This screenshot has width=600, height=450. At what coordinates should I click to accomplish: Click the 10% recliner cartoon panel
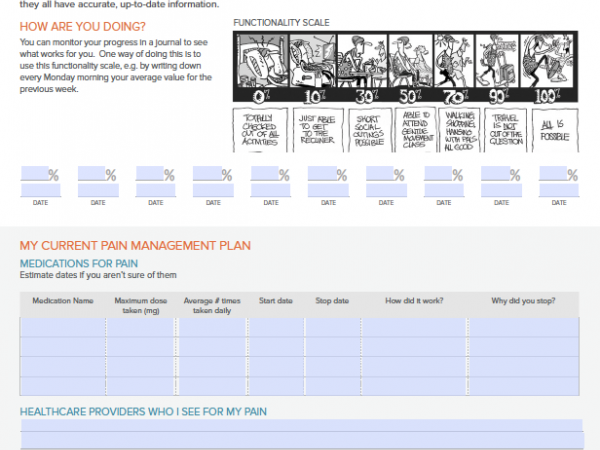click(x=313, y=60)
